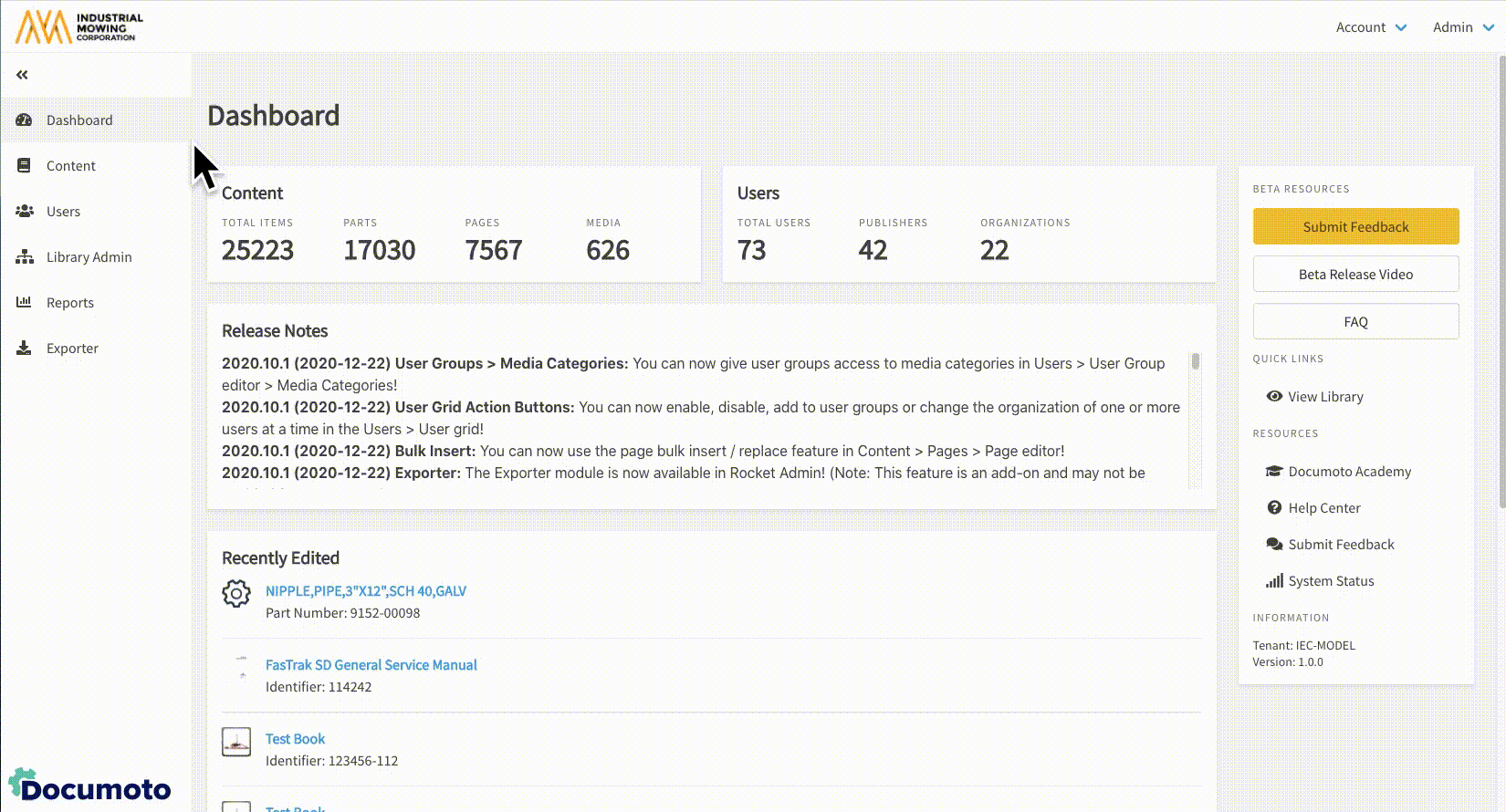Go to Reports in the sidebar

[x=70, y=303]
